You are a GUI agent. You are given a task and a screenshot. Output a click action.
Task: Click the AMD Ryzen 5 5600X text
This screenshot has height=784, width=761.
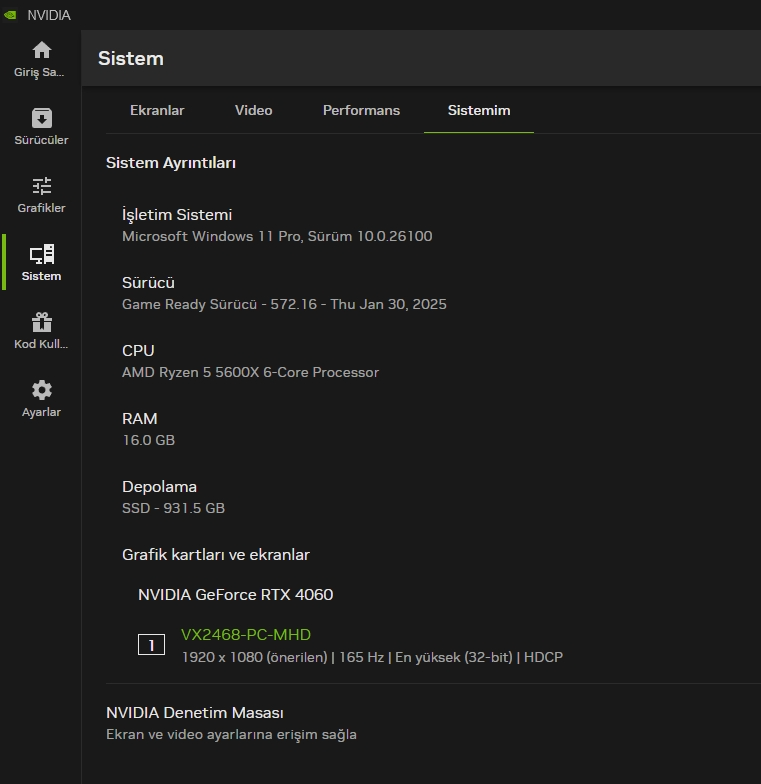pos(250,372)
